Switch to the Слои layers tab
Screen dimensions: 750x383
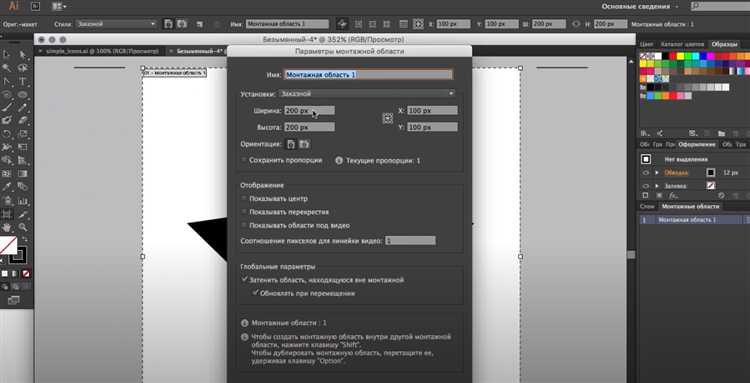[647, 207]
